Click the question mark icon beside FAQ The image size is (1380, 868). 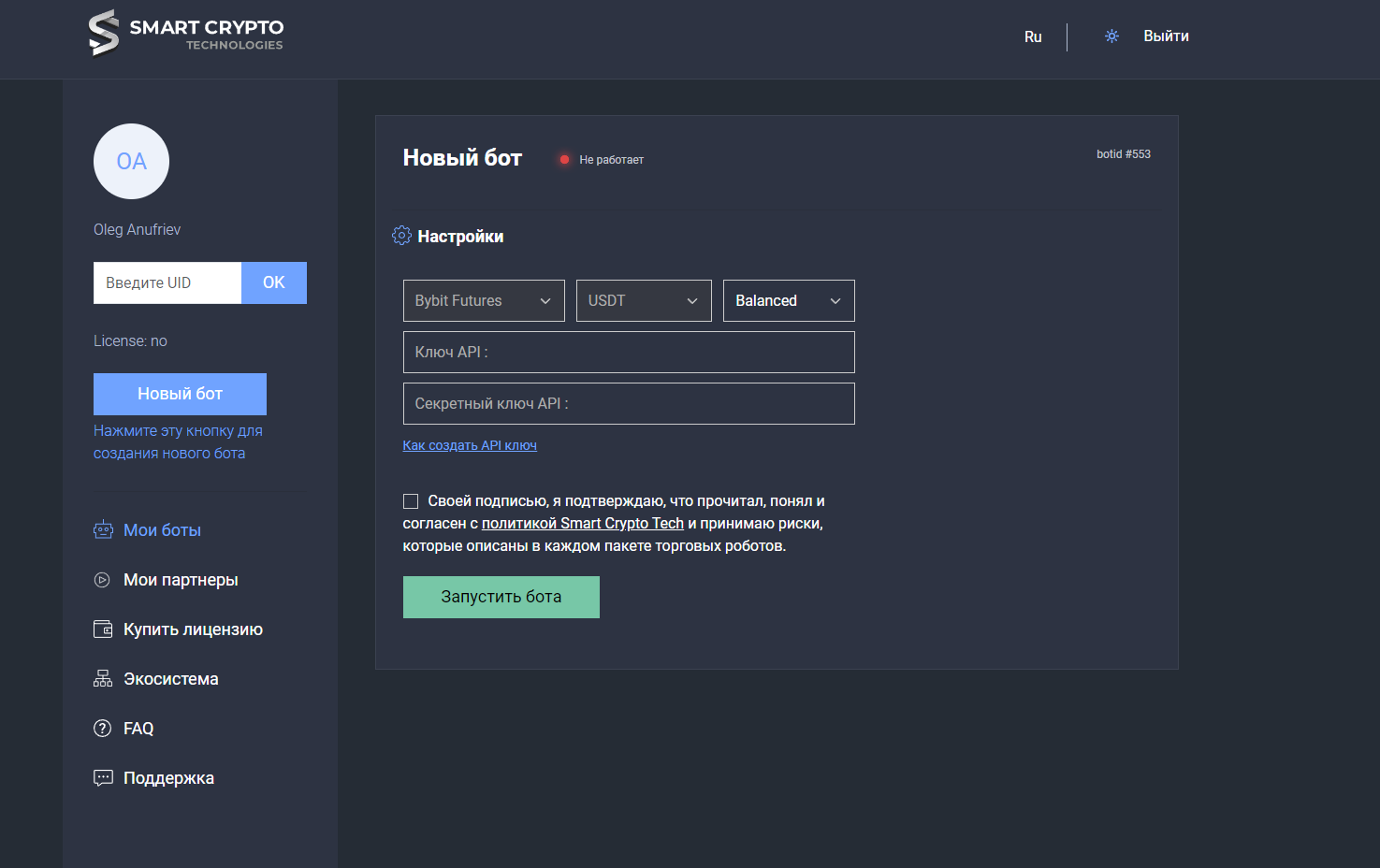click(103, 729)
